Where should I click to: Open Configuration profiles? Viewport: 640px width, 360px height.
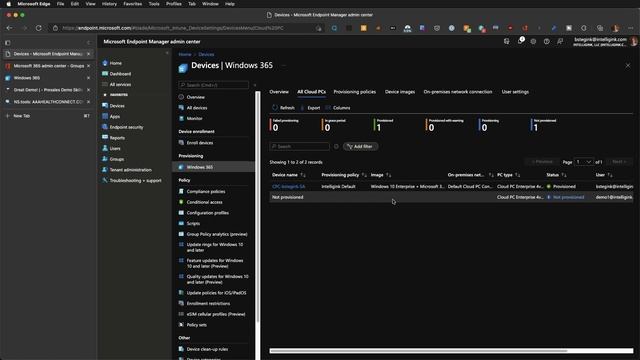(x=207, y=213)
